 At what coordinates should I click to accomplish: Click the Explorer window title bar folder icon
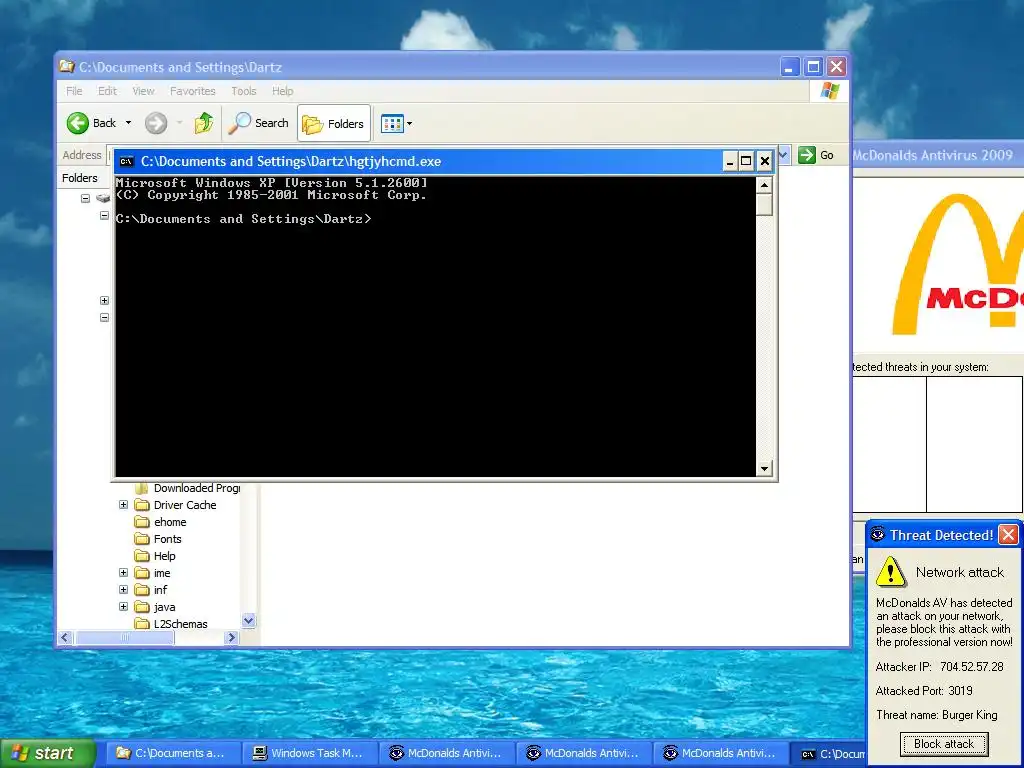[67, 67]
